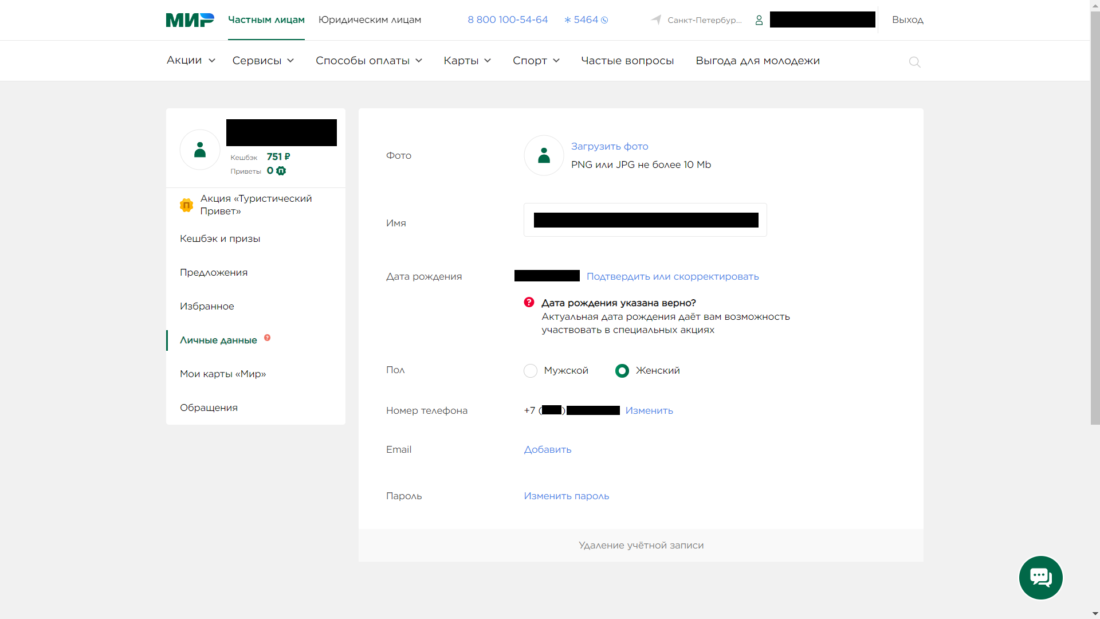This screenshot has width=1100, height=619.
Task: Click the Имя input field
Action: coord(645,220)
